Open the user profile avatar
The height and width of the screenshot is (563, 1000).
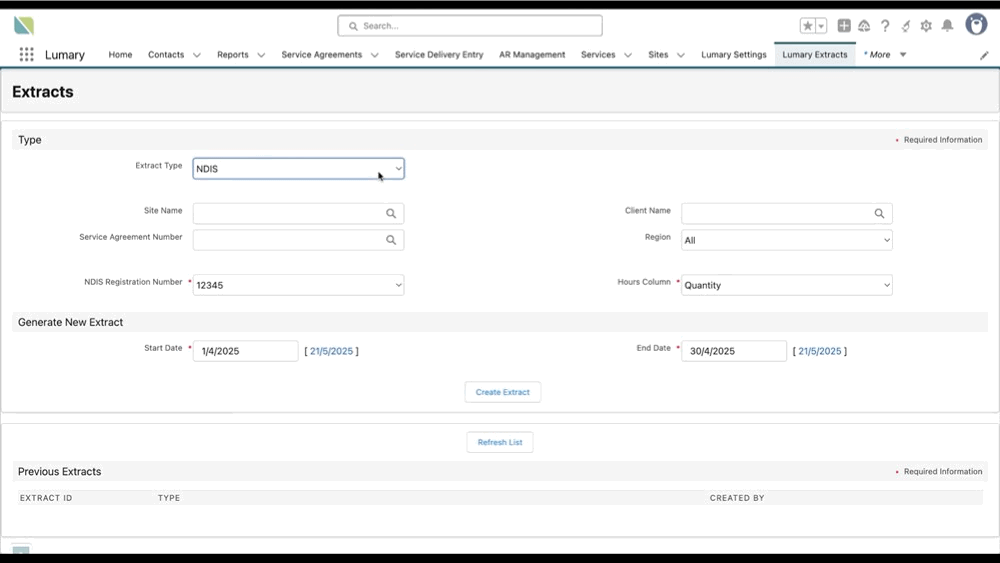(x=976, y=25)
